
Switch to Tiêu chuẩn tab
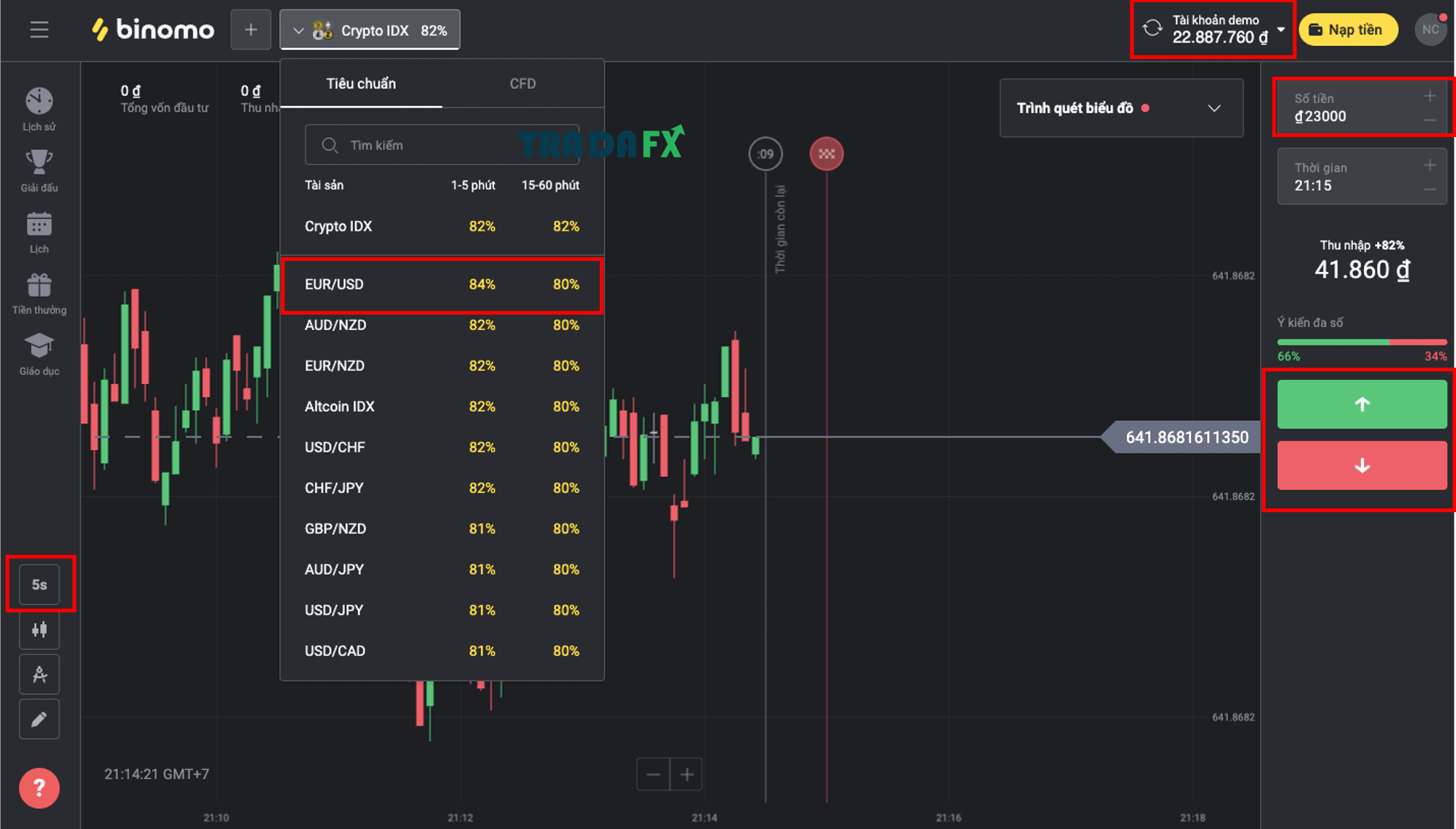point(361,83)
